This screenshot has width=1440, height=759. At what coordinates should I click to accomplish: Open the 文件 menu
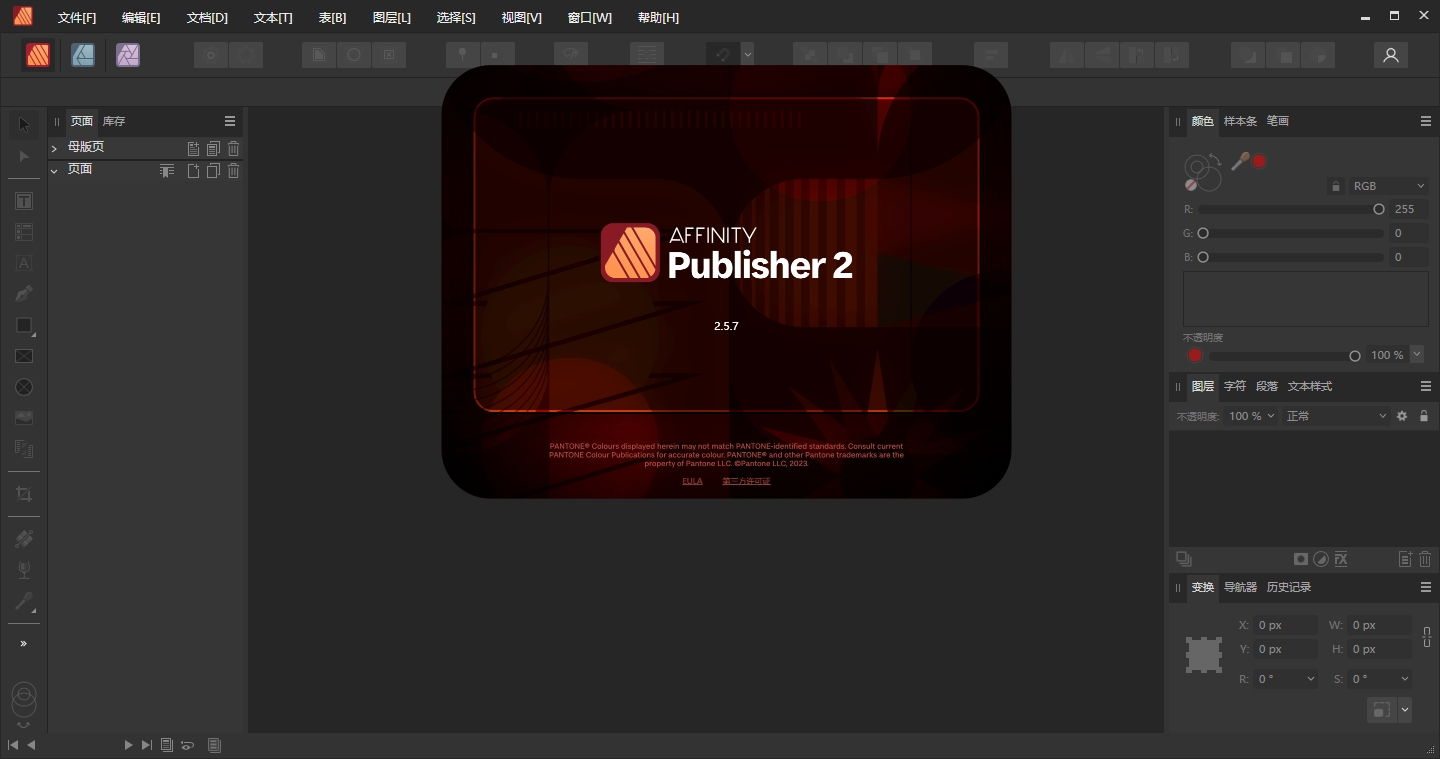pyautogui.click(x=77, y=18)
